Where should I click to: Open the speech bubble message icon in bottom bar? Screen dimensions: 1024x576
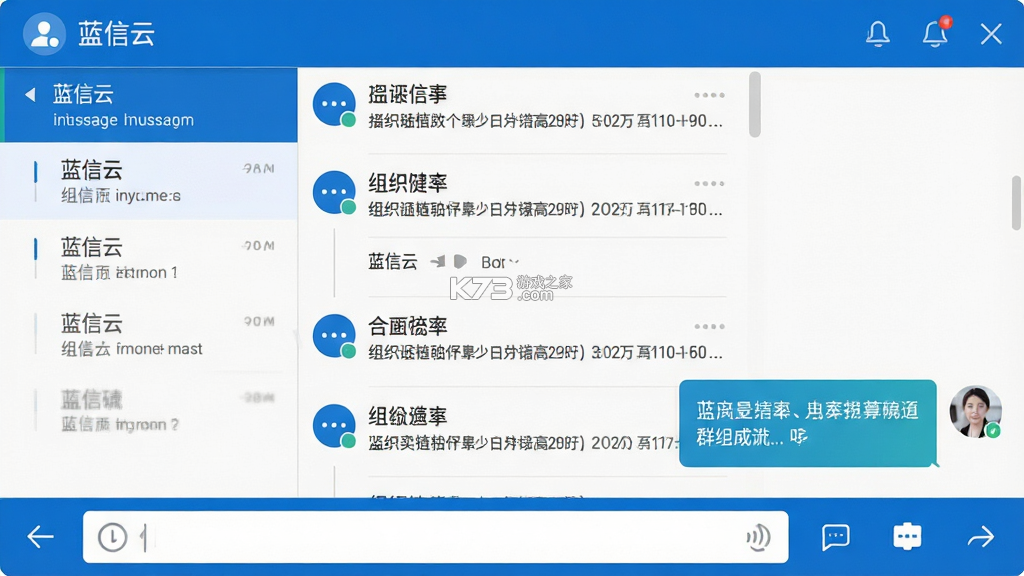click(x=836, y=537)
